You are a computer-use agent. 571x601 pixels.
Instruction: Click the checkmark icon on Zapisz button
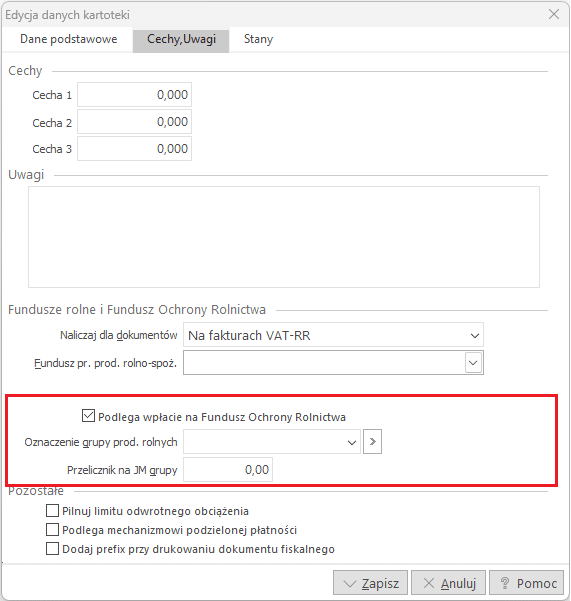click(x=350, y=583)
